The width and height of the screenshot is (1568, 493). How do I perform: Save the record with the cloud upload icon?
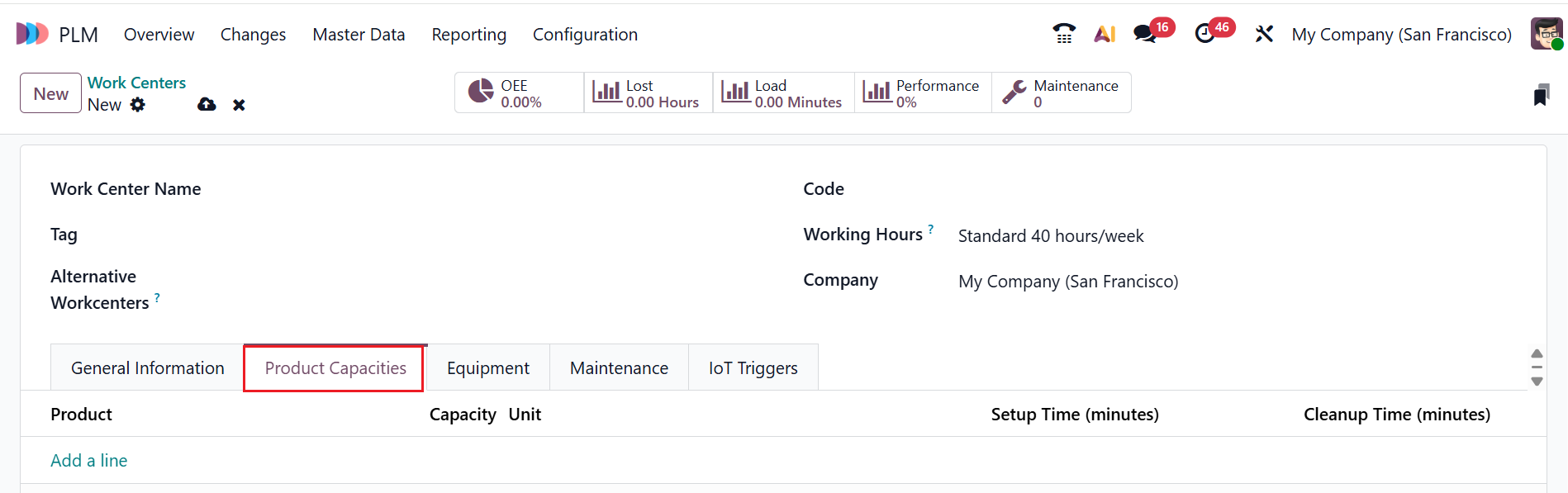[x=207, y=105]
